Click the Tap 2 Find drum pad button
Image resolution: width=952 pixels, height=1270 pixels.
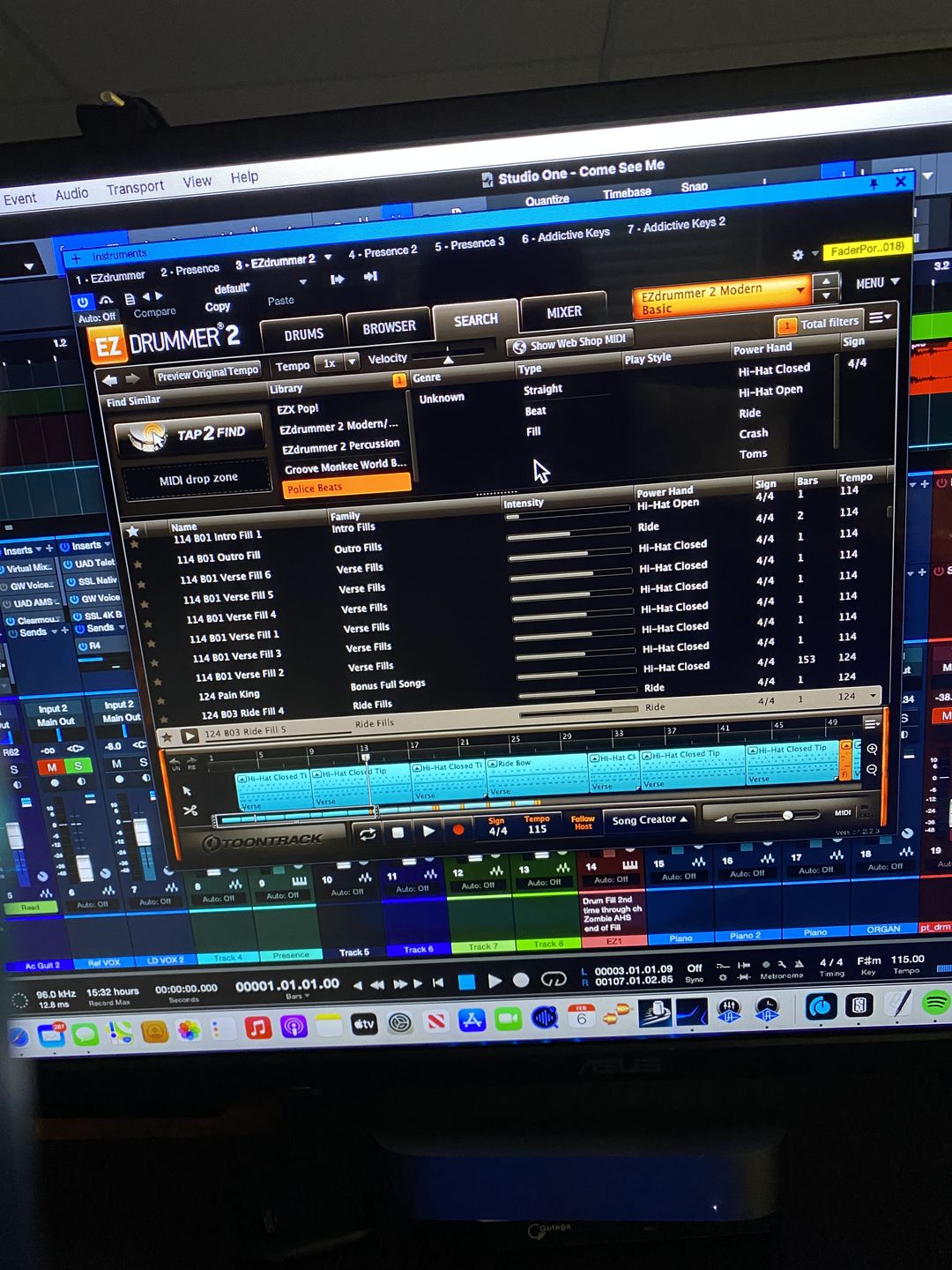(190, 435)
